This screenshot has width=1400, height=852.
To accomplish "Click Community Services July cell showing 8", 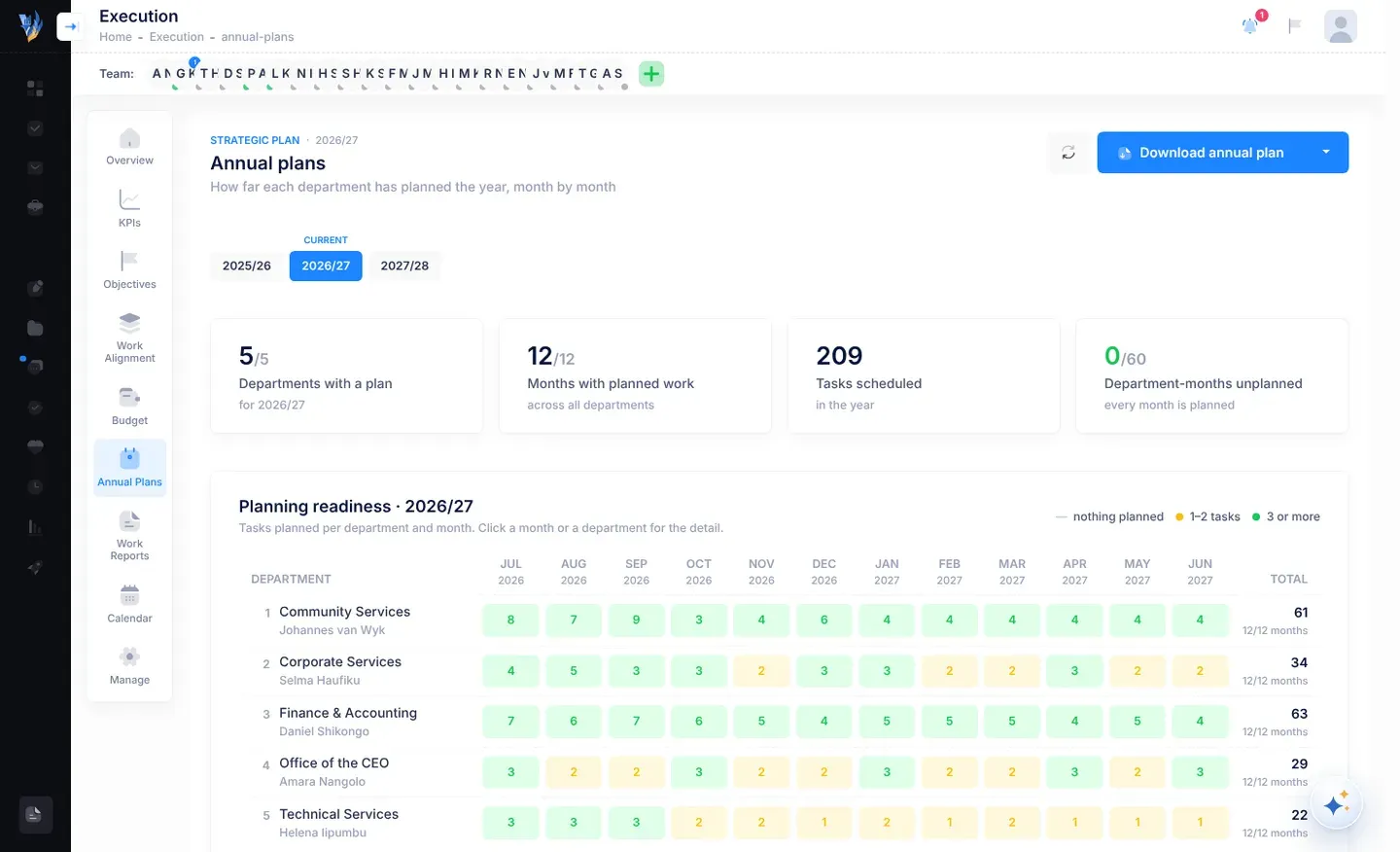I will pyautogui.click(x=511, y=620).
